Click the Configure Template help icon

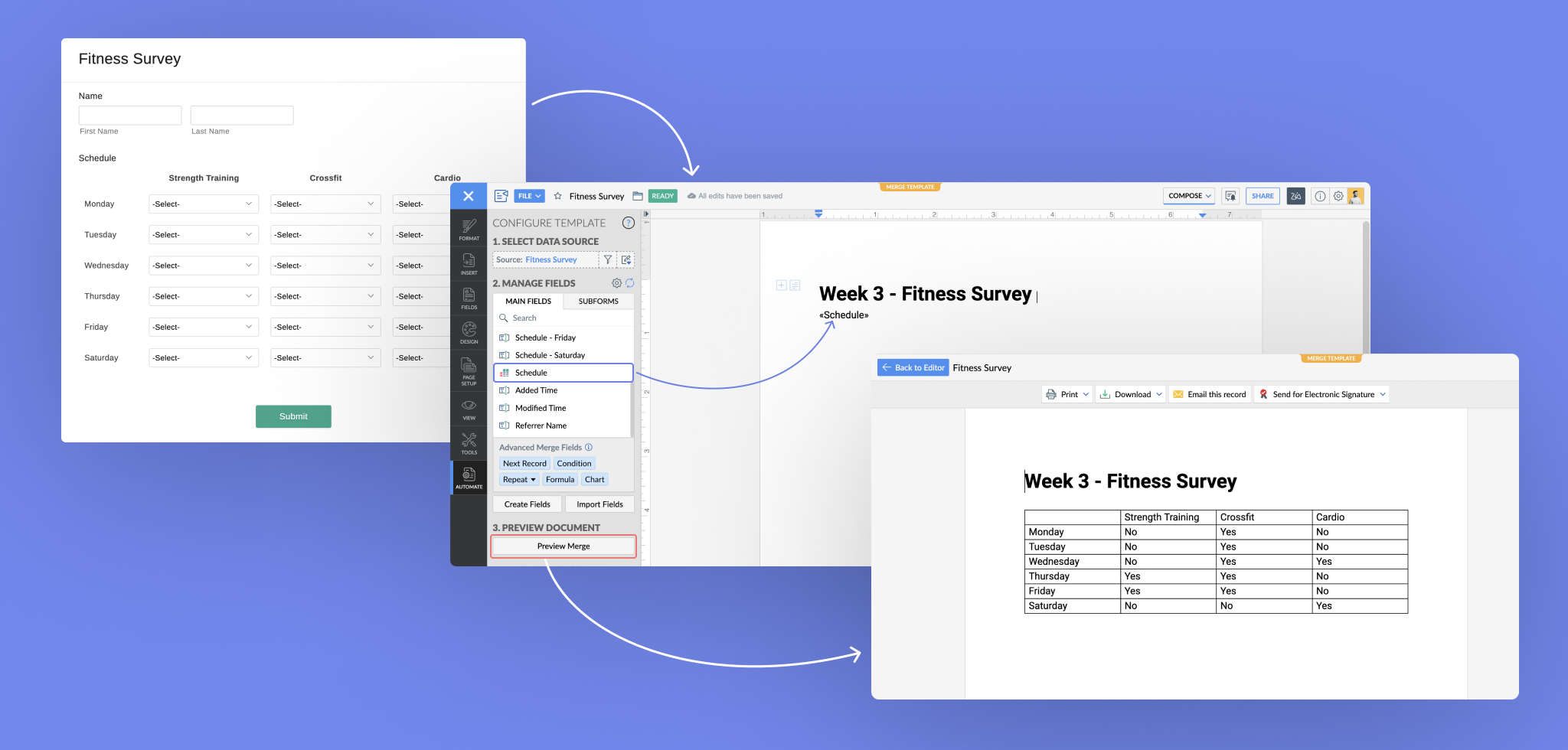click(628, 223)
